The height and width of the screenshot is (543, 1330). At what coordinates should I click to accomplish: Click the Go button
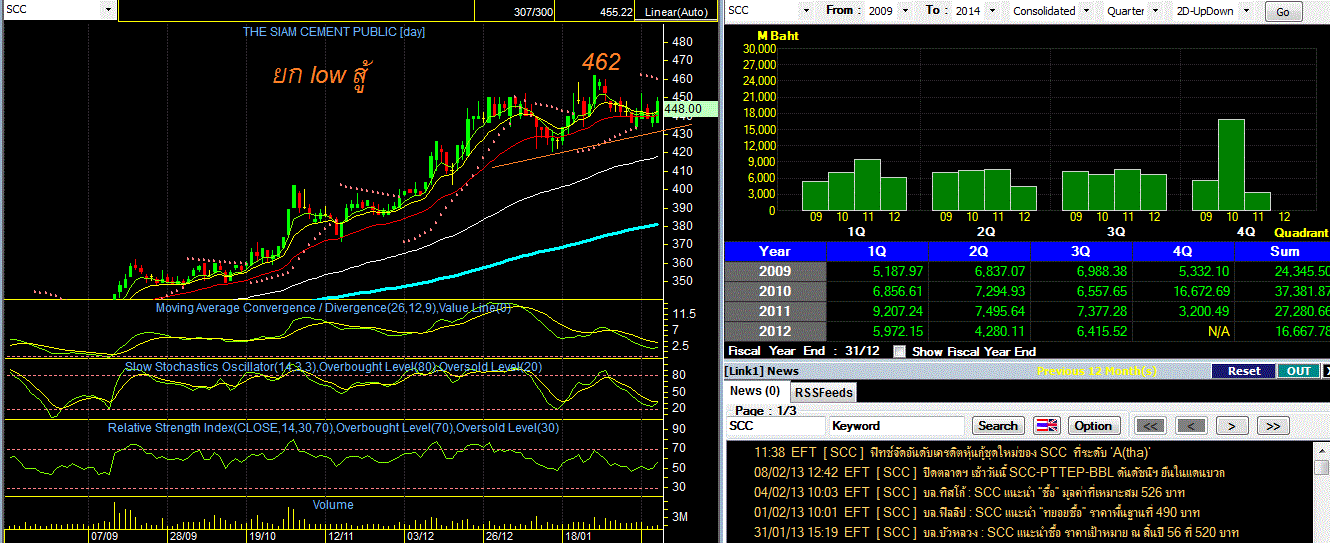click(1283, 12)
